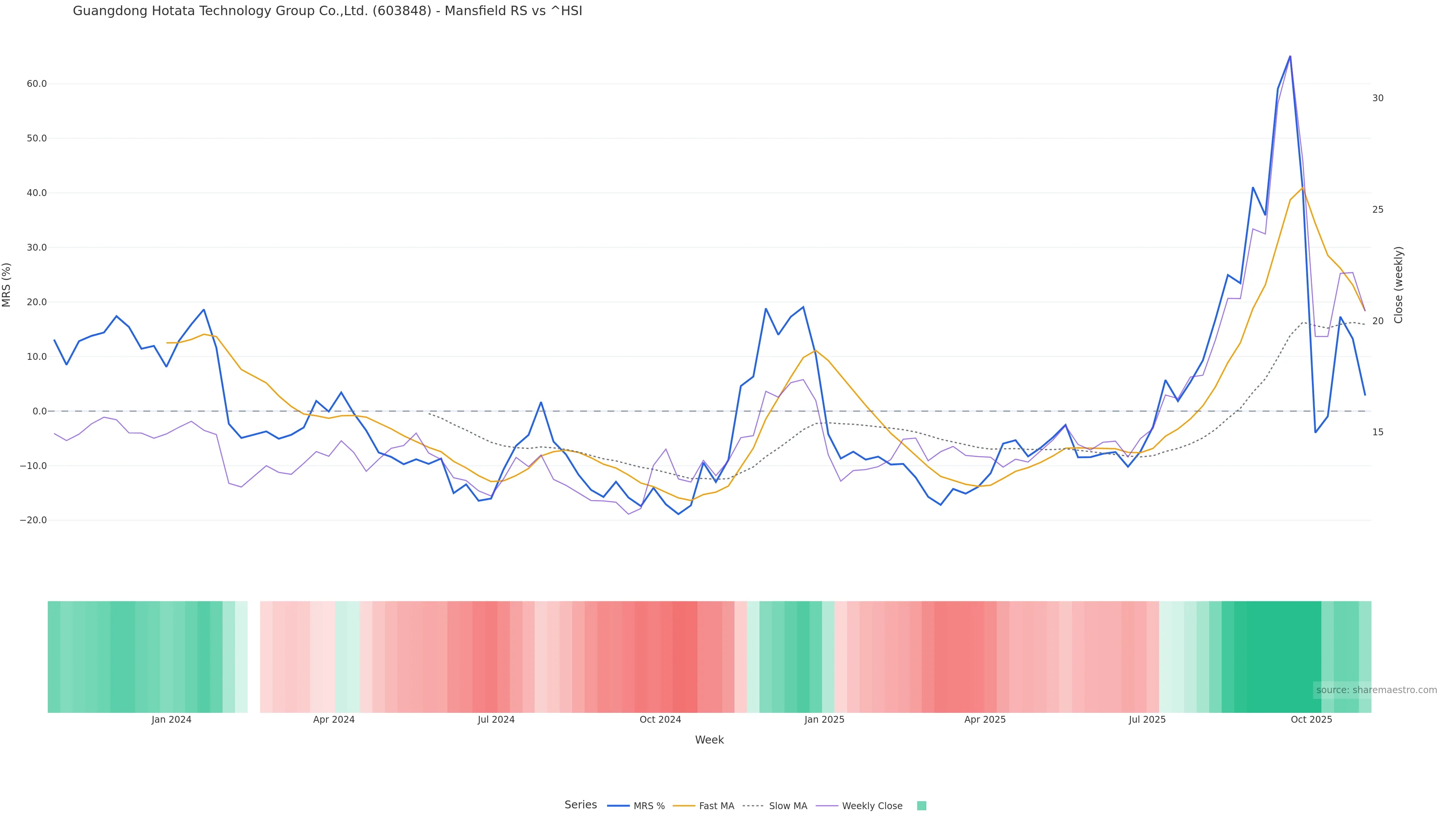Click the purple Weekly Close legend line icon
1456x819 pixels.
tap(827, 806)
